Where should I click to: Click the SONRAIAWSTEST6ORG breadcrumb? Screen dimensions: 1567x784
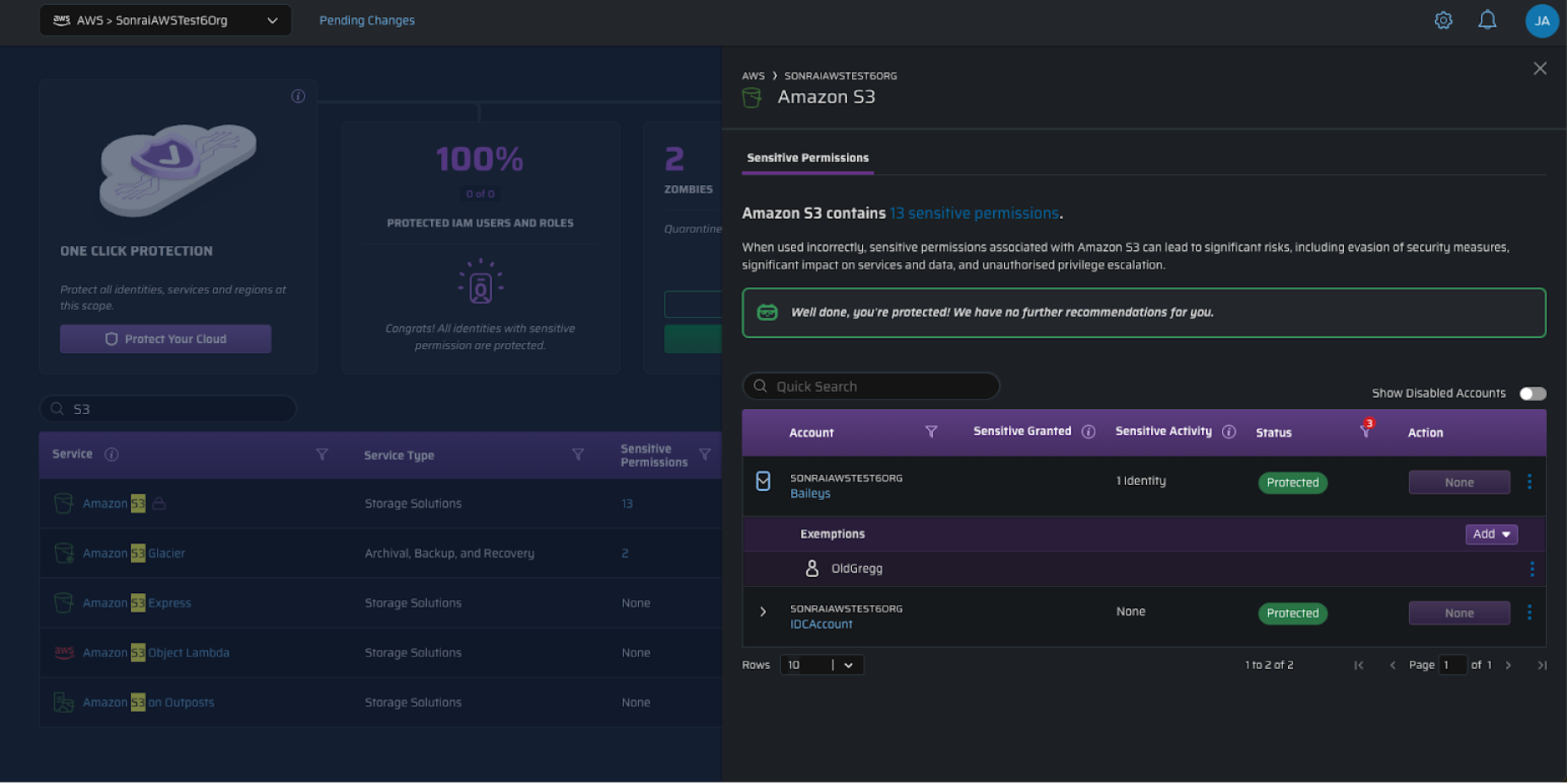840,76
